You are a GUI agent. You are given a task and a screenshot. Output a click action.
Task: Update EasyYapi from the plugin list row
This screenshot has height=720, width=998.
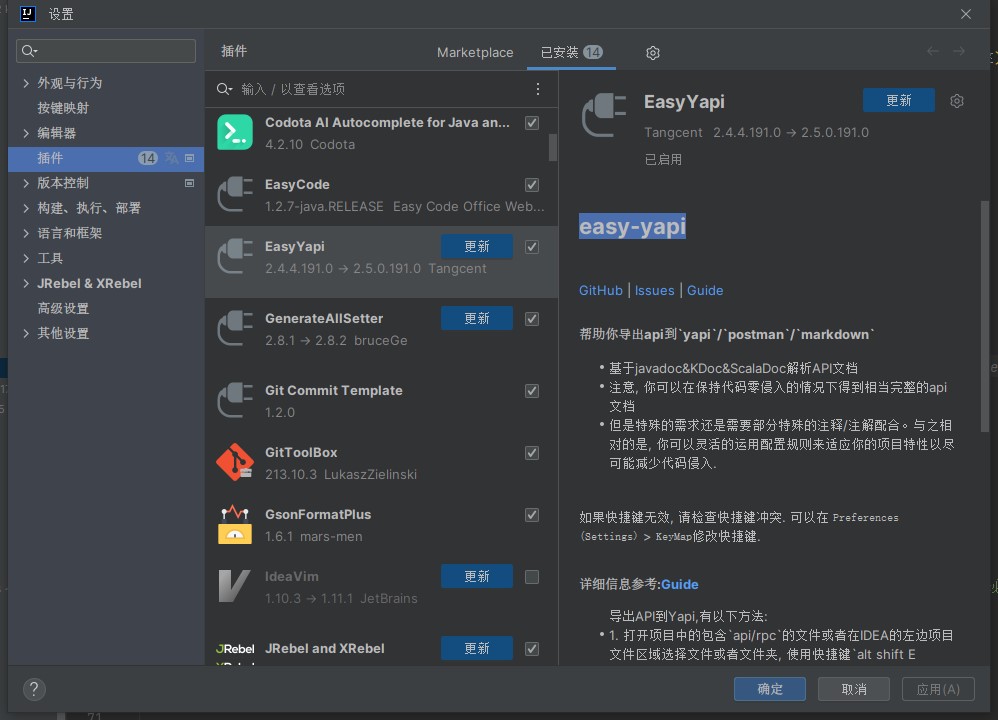coord(477,246)
